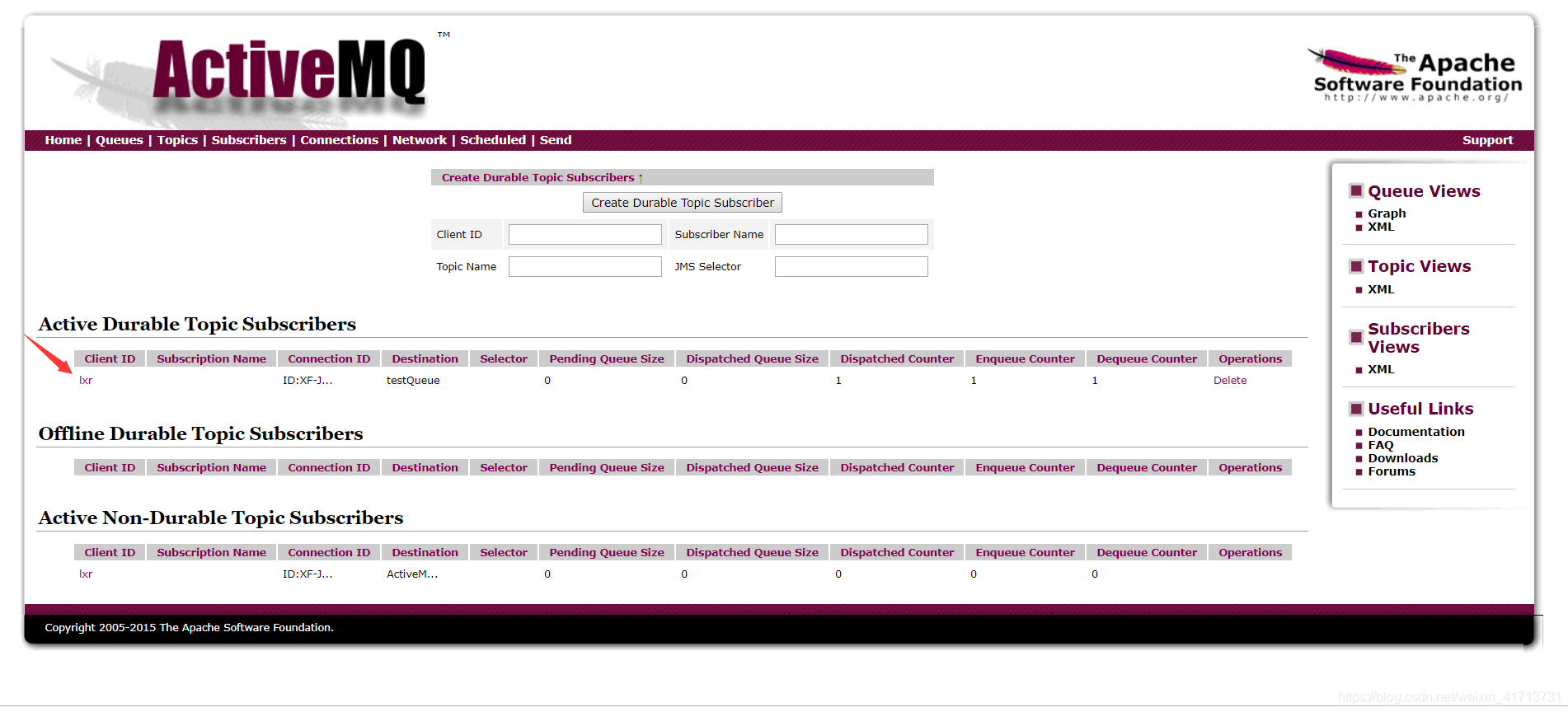Viewport: 1568px width, 712px height.
Task: Click square icon beside Queue Views
Action: 1356,191
